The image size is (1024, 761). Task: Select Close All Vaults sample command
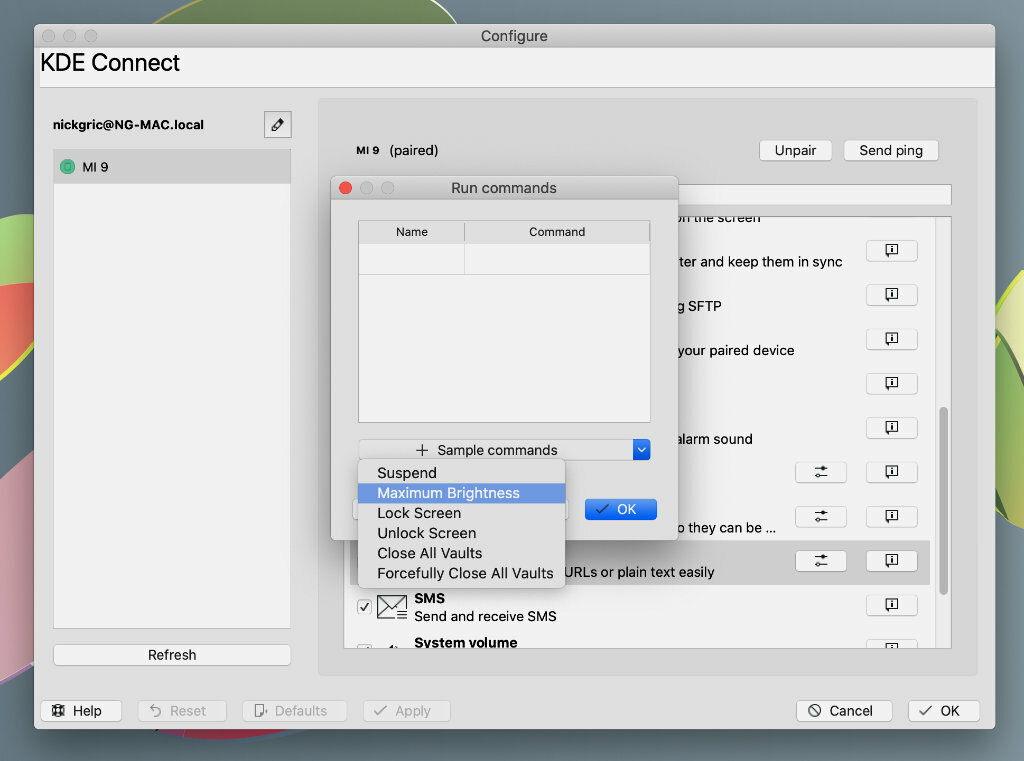tap(461, 553)
